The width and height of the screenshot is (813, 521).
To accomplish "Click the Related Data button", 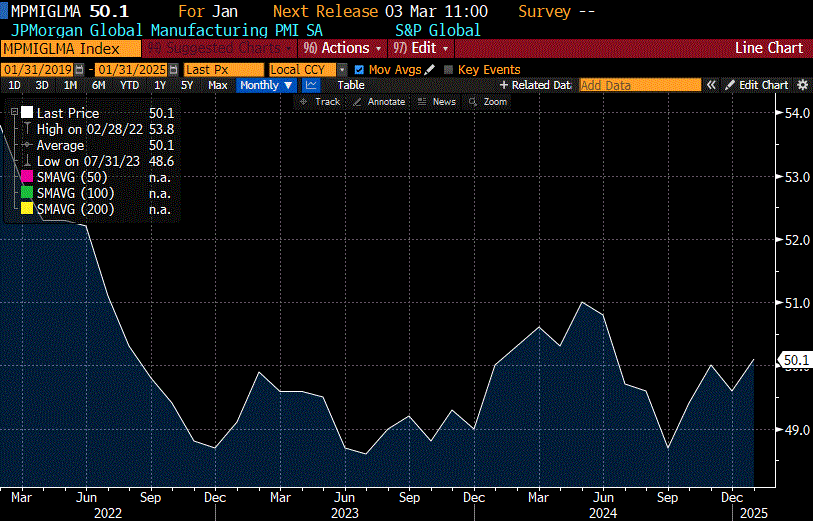I will pyautogui.click(x=535, y=86).
